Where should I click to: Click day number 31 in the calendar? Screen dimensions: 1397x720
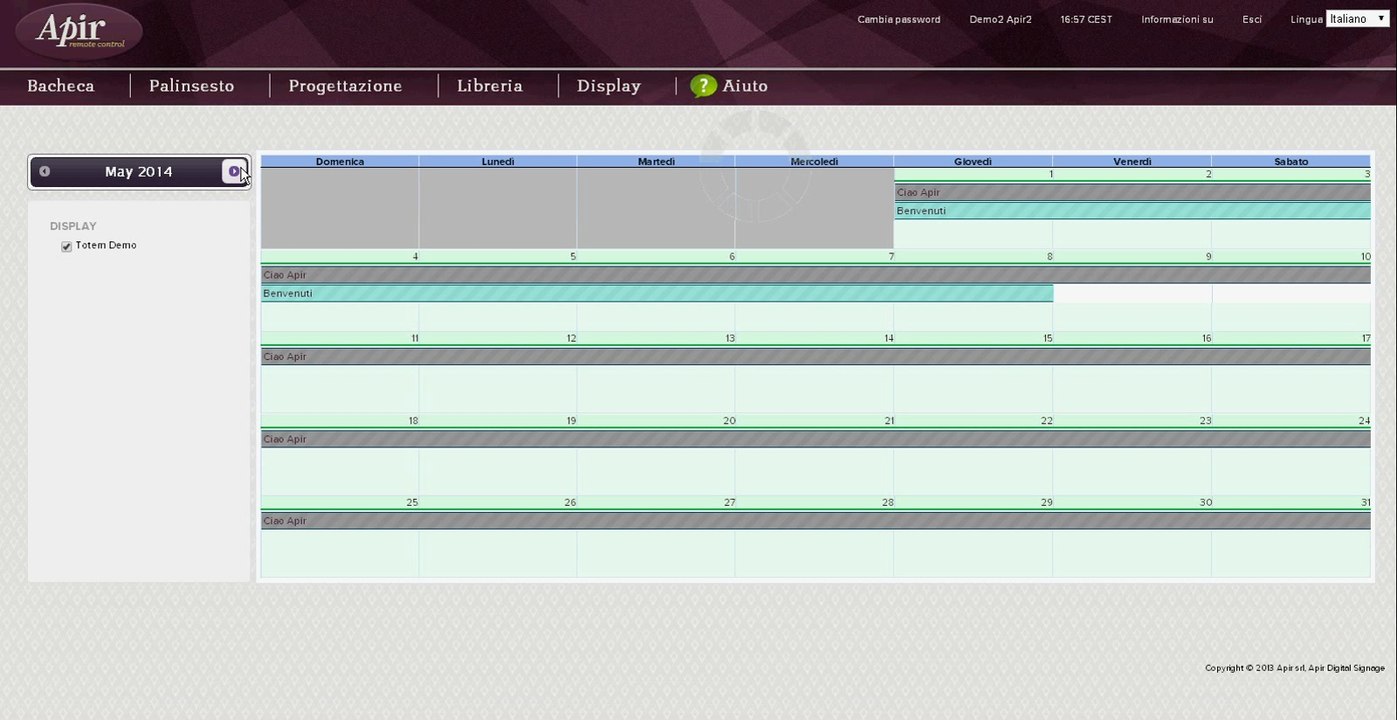(x=1365, y=503)
